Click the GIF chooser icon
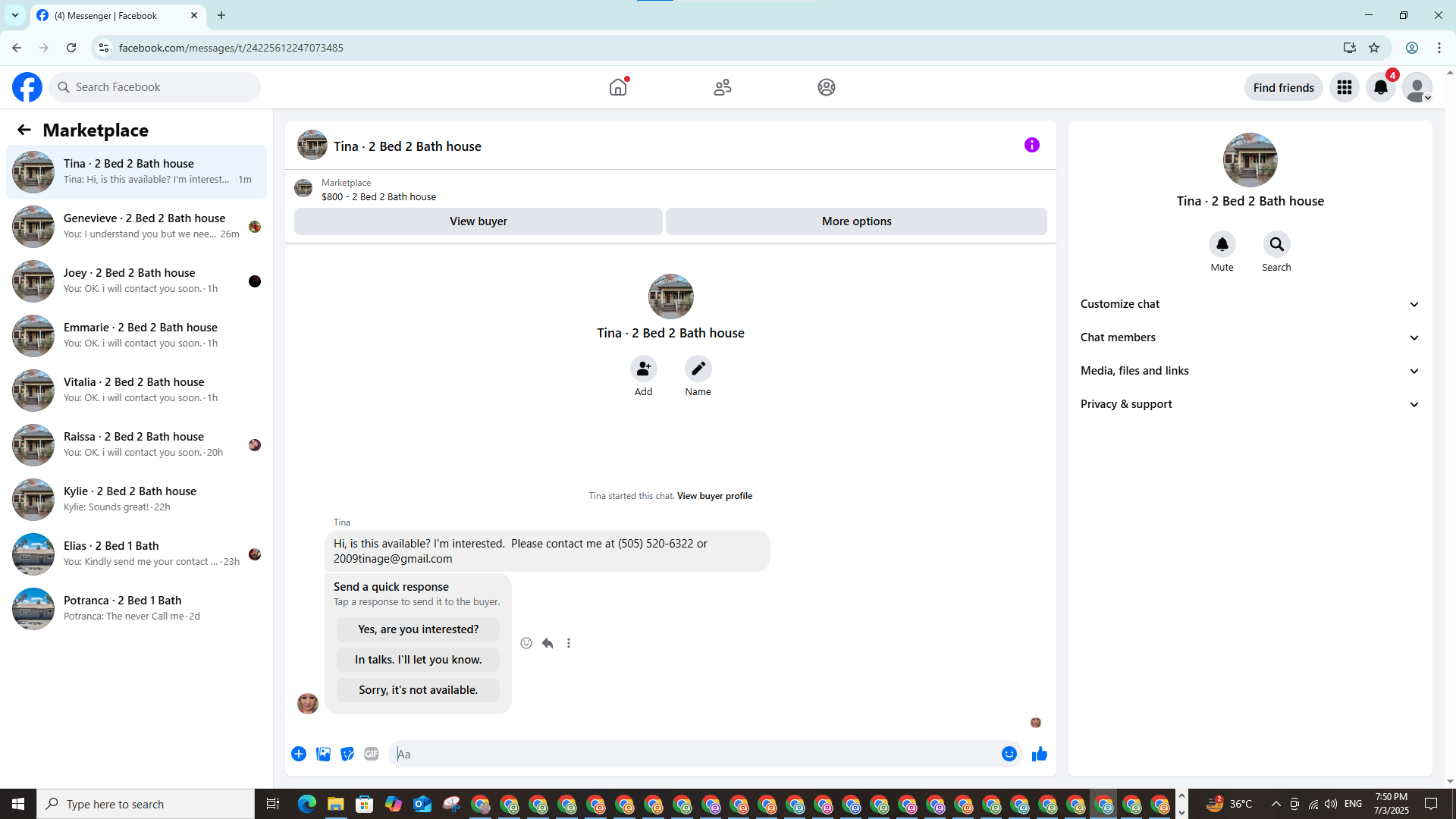The image size is (1456, 819). pyautogui.click(x=371, y=754)
